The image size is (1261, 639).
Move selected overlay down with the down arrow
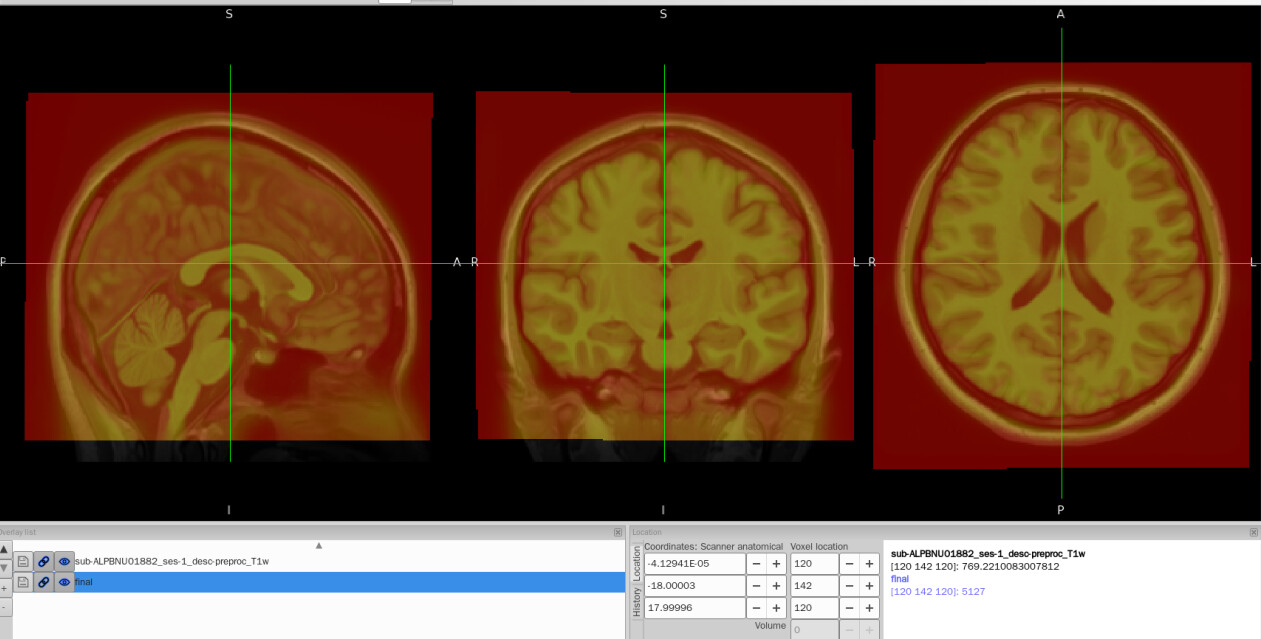pos(4,568)
